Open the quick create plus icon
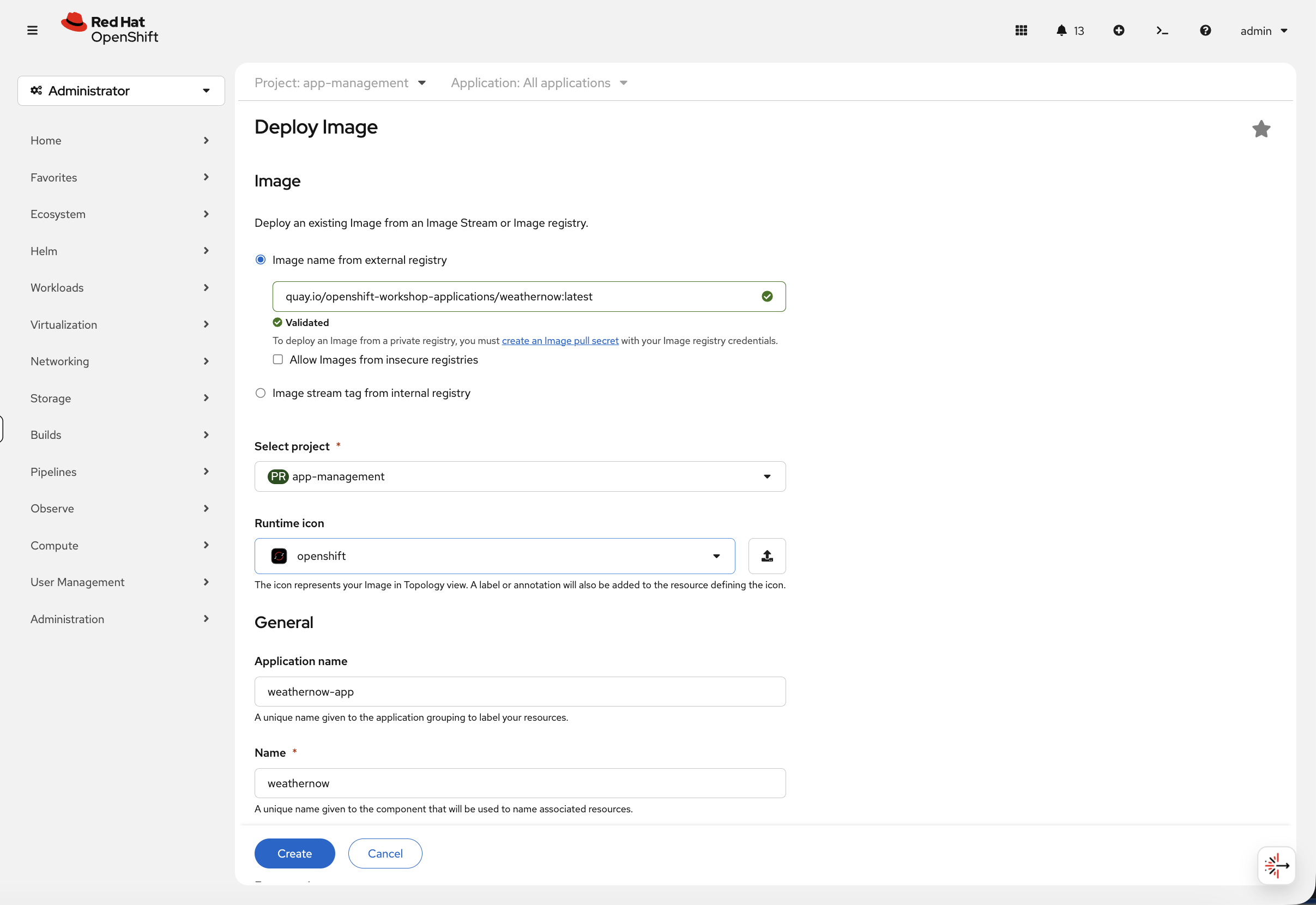 [1119, 30]
